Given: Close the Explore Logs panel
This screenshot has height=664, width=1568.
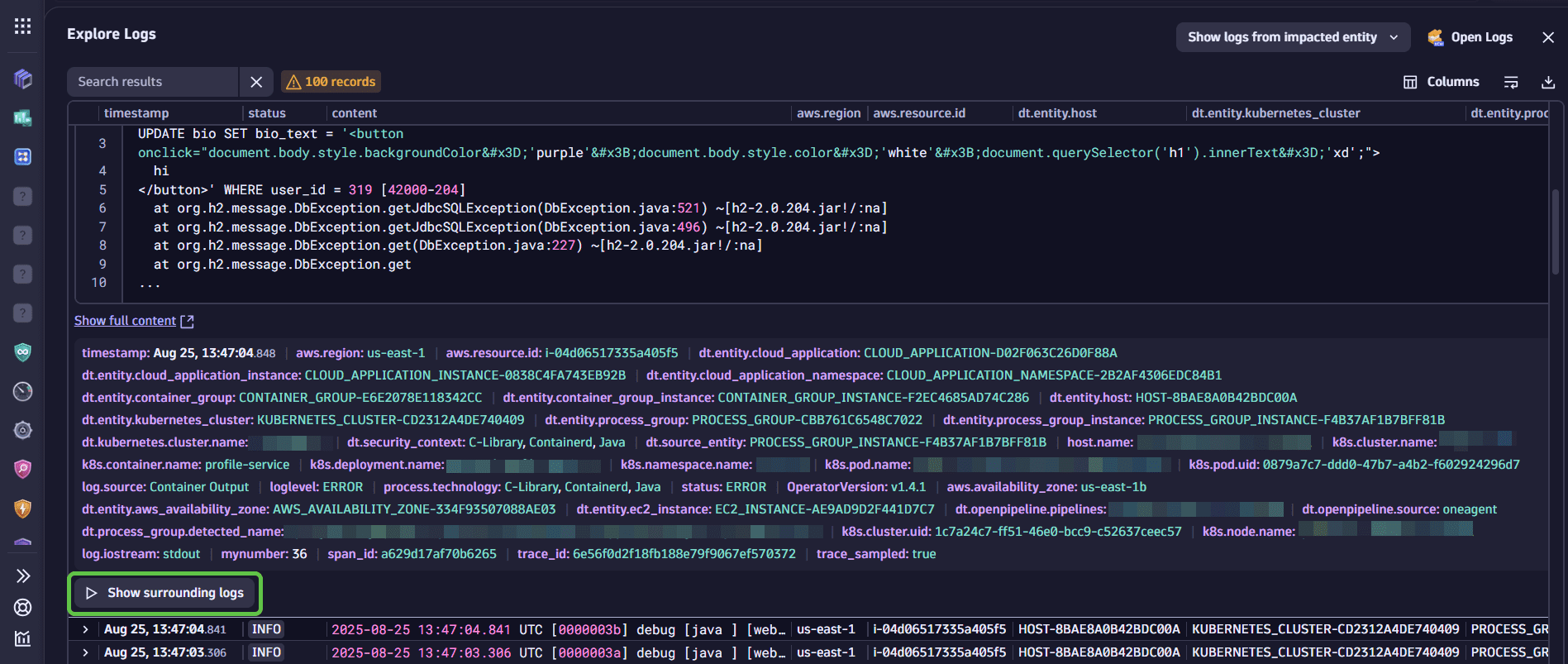Looking at the screenshot, I should coord(1548,37).
